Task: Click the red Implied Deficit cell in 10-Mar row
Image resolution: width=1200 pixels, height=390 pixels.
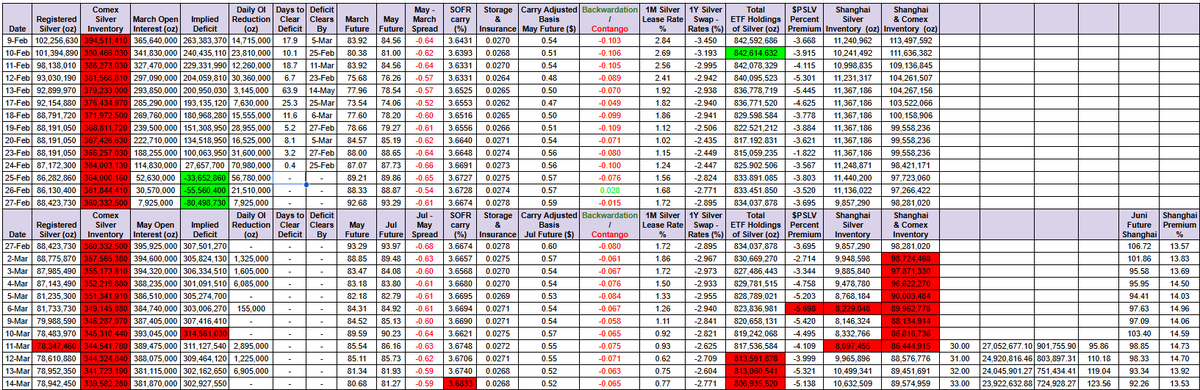Action: point(203,332)
